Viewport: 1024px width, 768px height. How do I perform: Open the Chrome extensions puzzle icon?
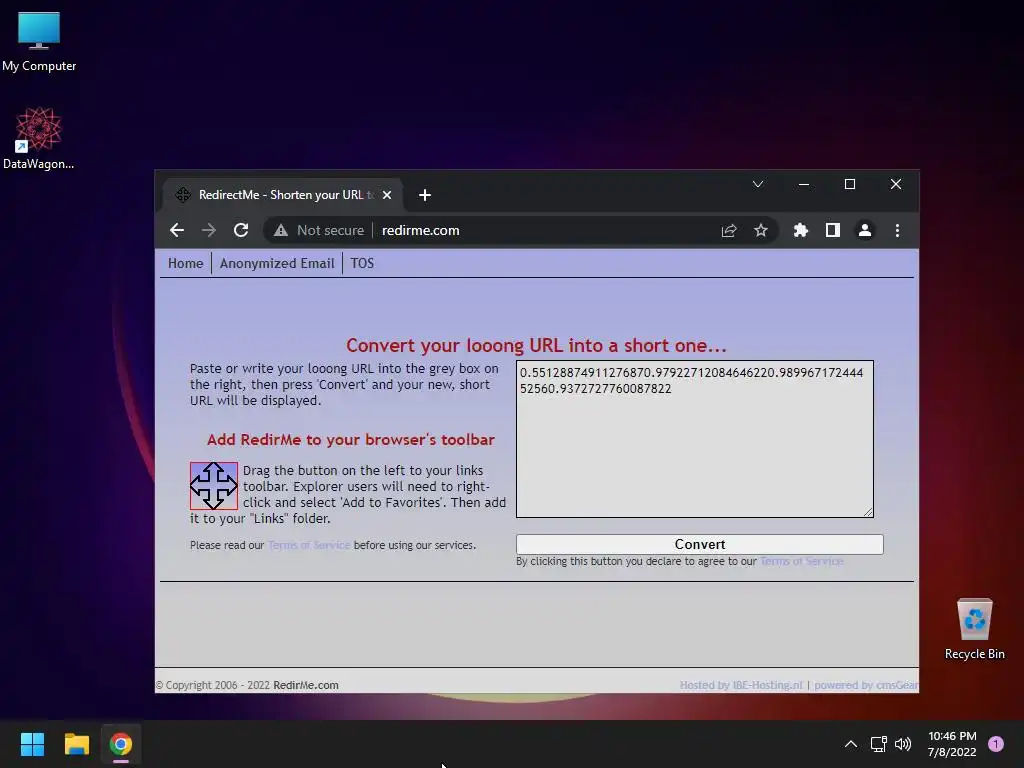point(801,230)
